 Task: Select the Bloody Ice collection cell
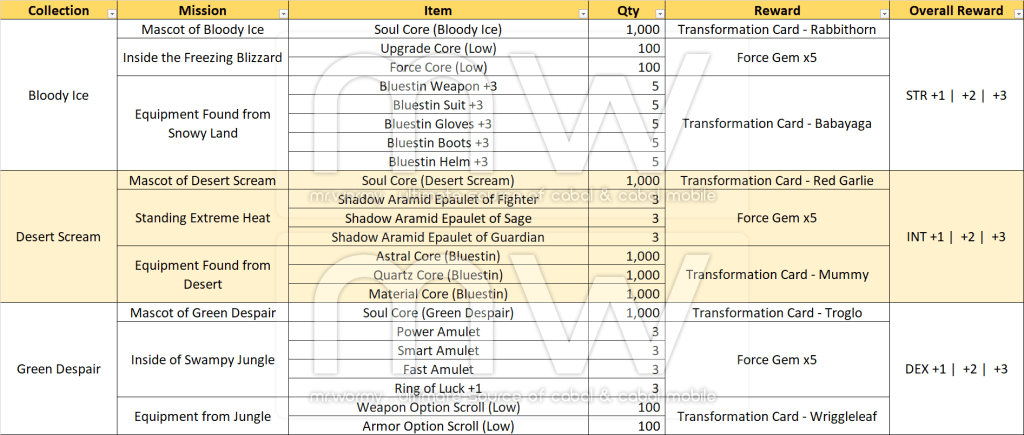click(59, 96)
